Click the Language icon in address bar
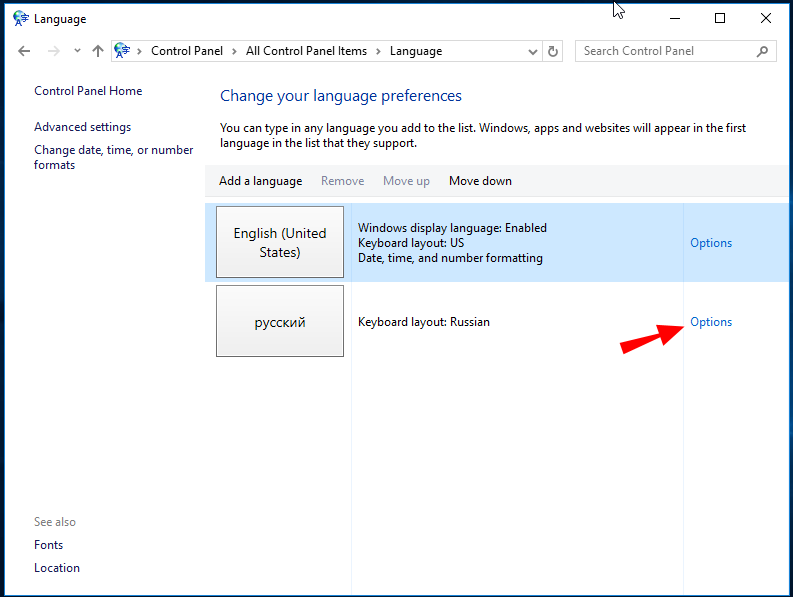This screenshot has height=597, width=793. [122, 51]
